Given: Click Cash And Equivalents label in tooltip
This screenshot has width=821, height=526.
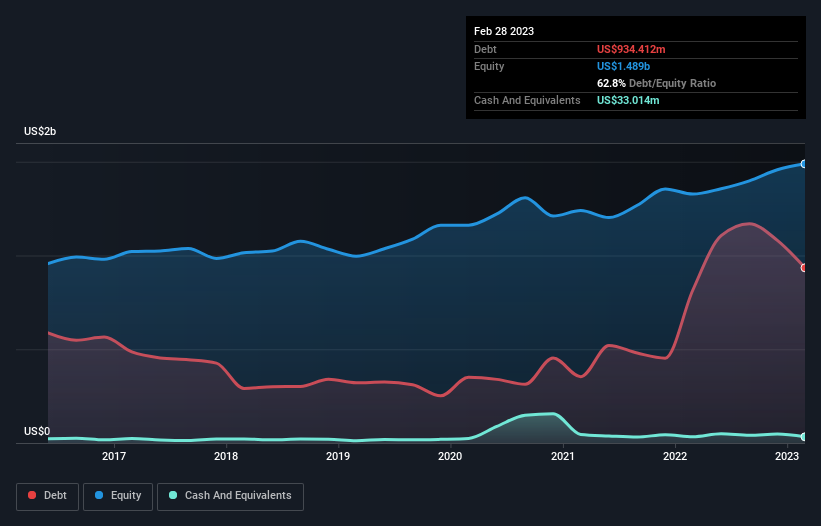Looking at the screenshot, I should coord(527,100).
